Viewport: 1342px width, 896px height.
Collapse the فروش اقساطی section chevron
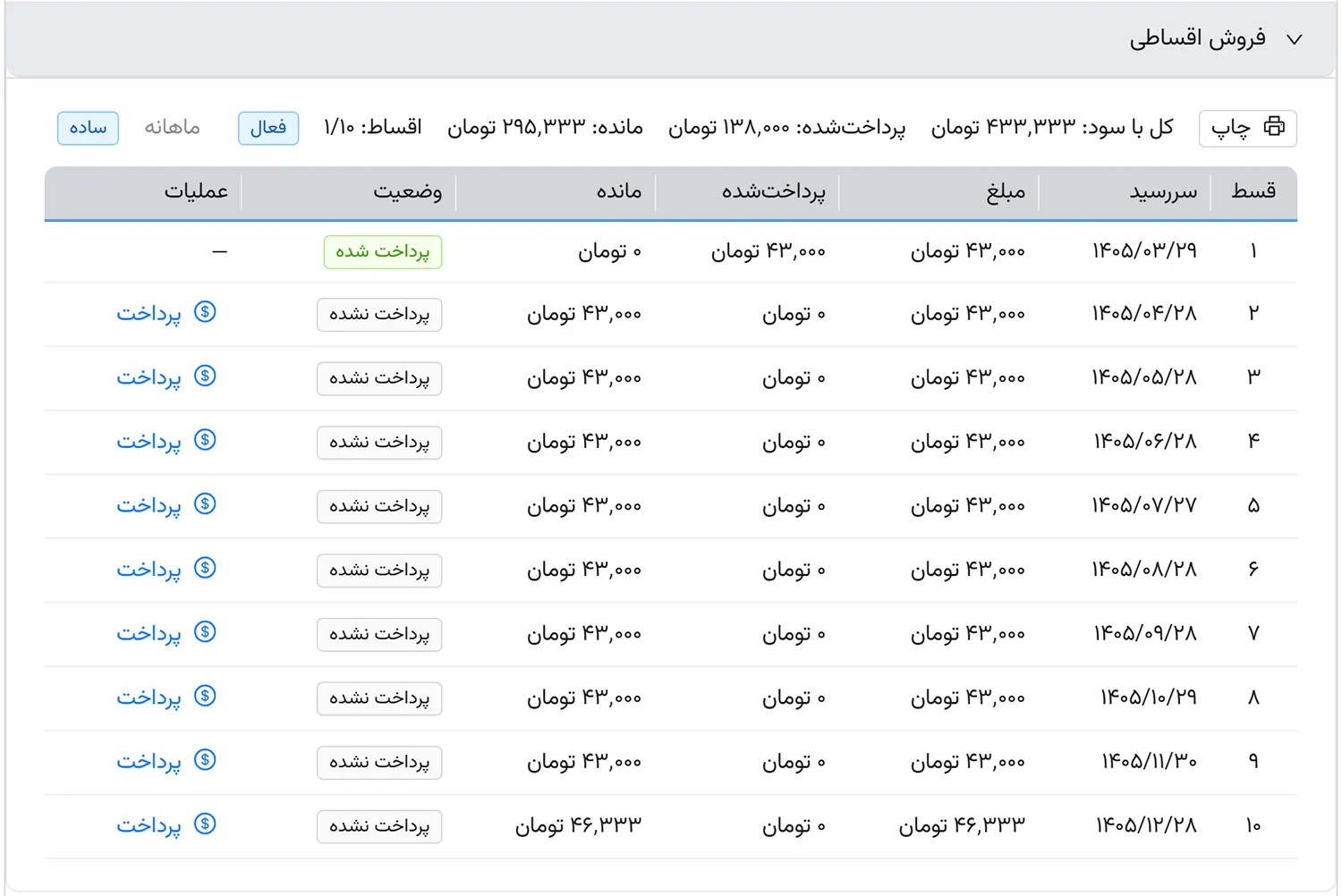click(1294, 39)
